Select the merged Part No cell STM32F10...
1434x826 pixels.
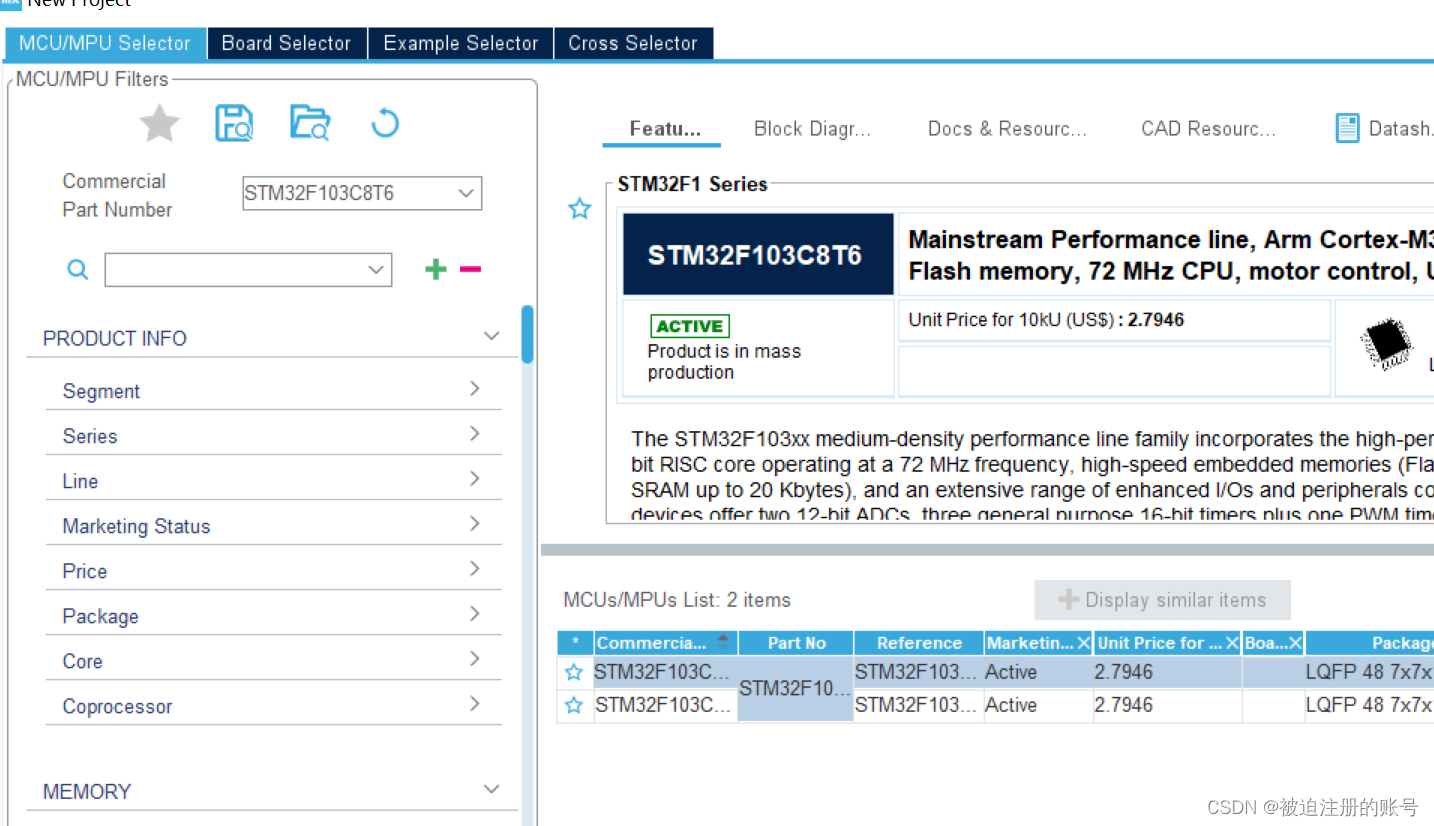pyautogui.click(x=796, y=688)
